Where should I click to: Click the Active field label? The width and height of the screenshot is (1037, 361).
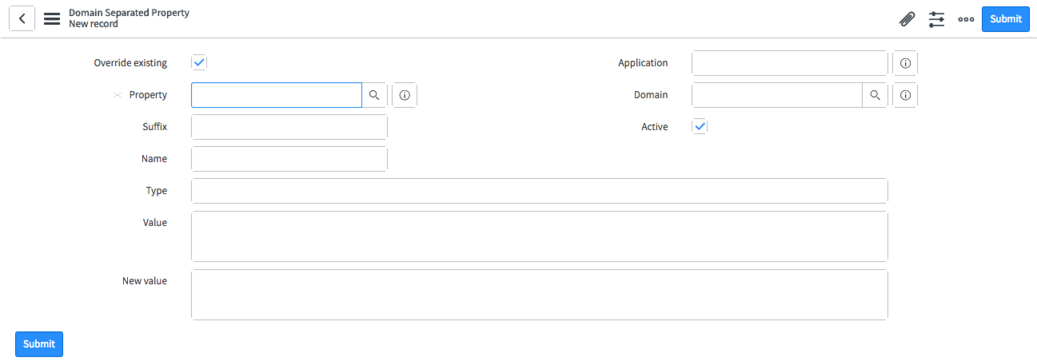pyautogui.click(x=654, y=126)
